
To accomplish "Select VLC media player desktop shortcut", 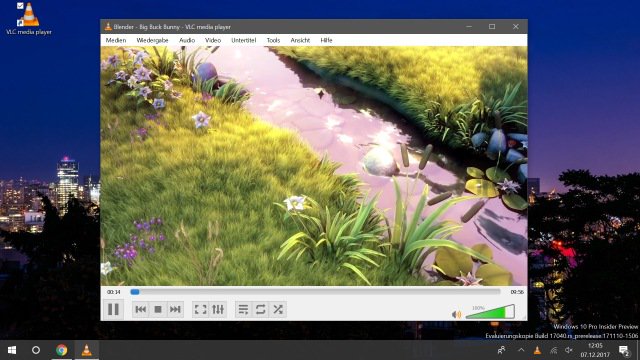I will click(29, 19).
